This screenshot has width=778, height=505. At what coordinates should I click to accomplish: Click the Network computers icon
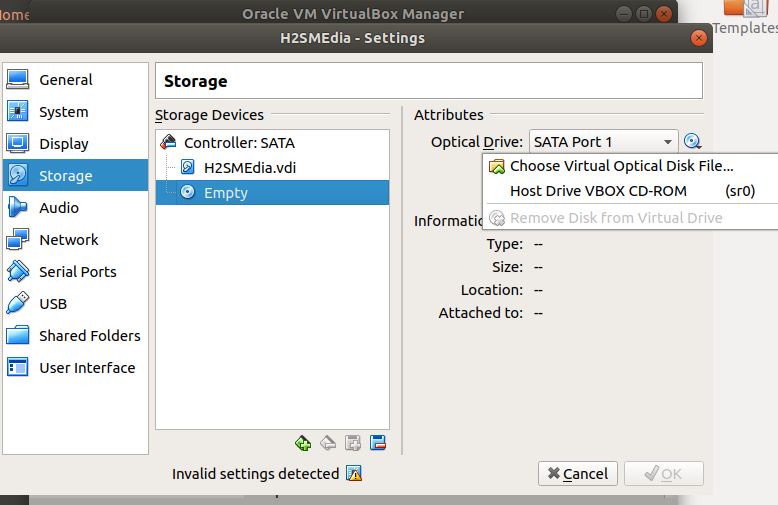coord(18,239)
